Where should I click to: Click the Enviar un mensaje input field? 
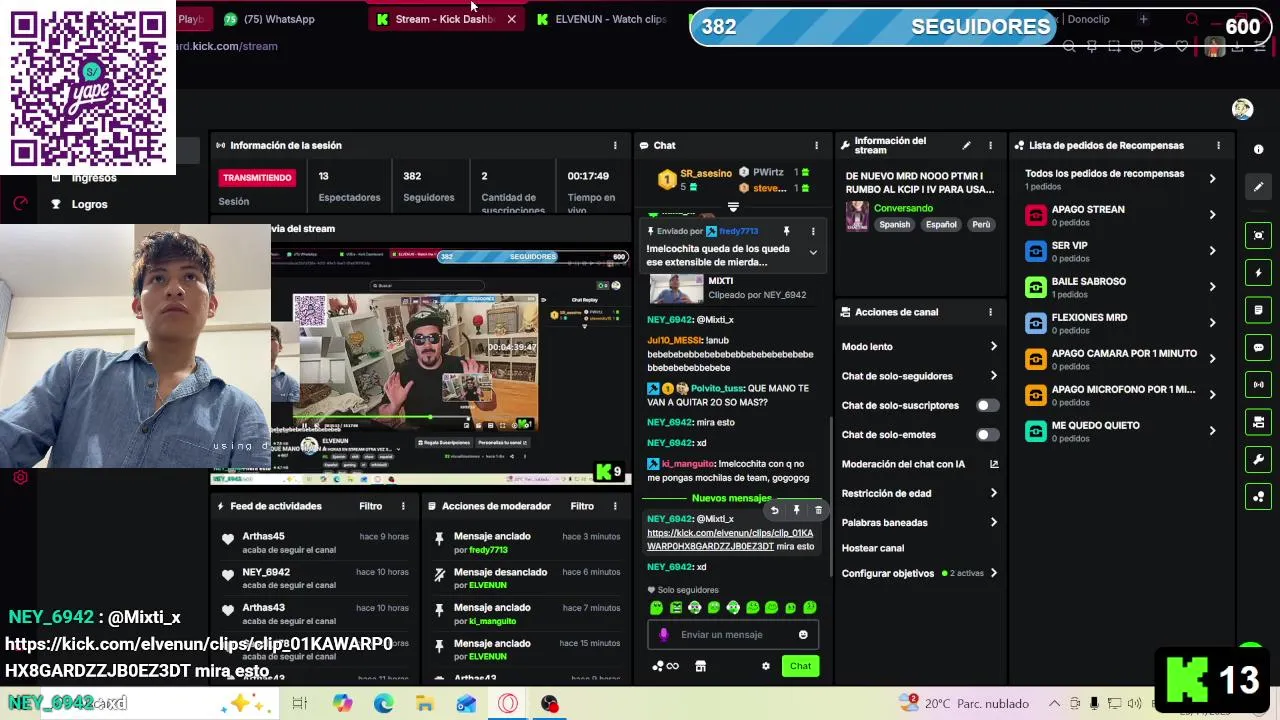click(735, 634)
